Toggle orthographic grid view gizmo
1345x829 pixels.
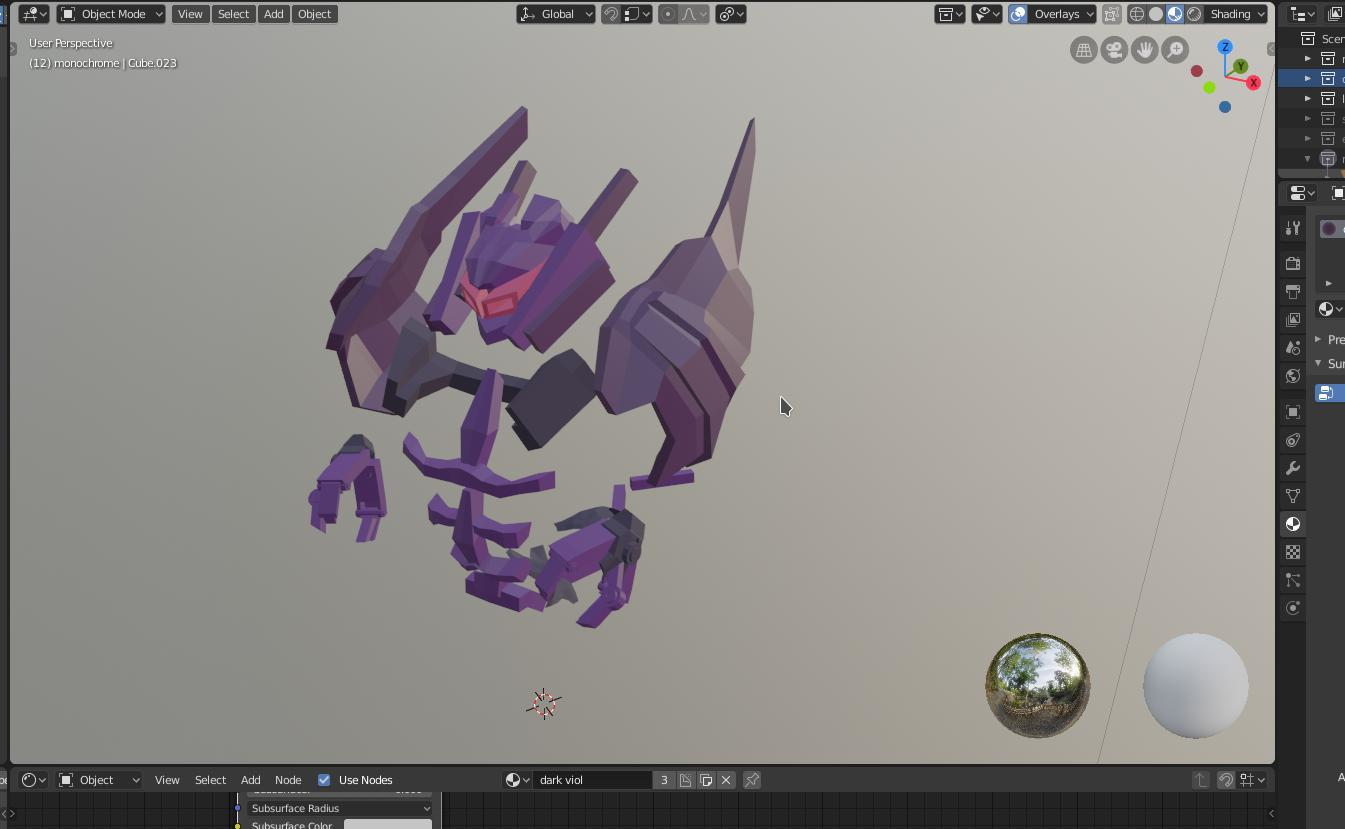(x=1083, y=50)
